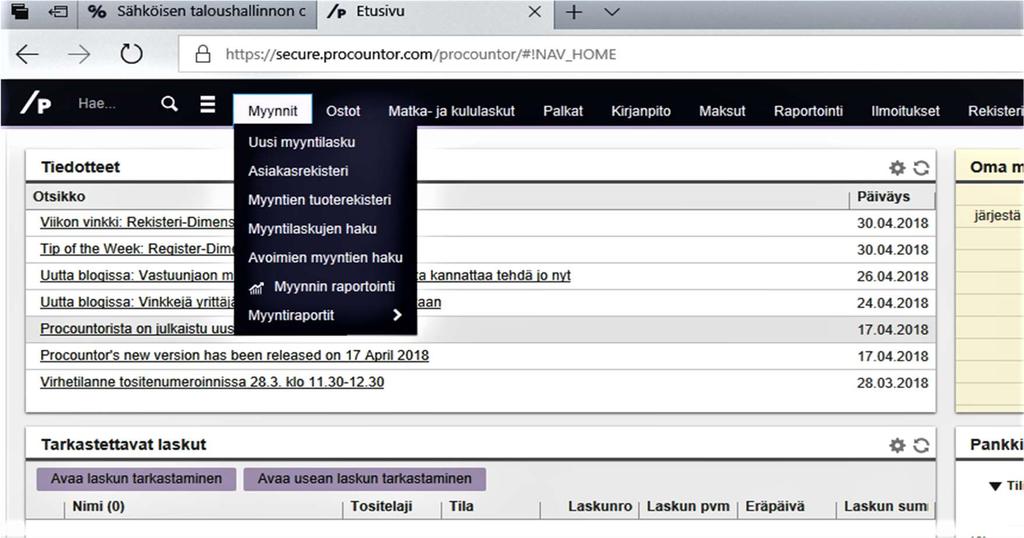
Task: Click the address bar lock icon
Action: (x=203, y=54)
